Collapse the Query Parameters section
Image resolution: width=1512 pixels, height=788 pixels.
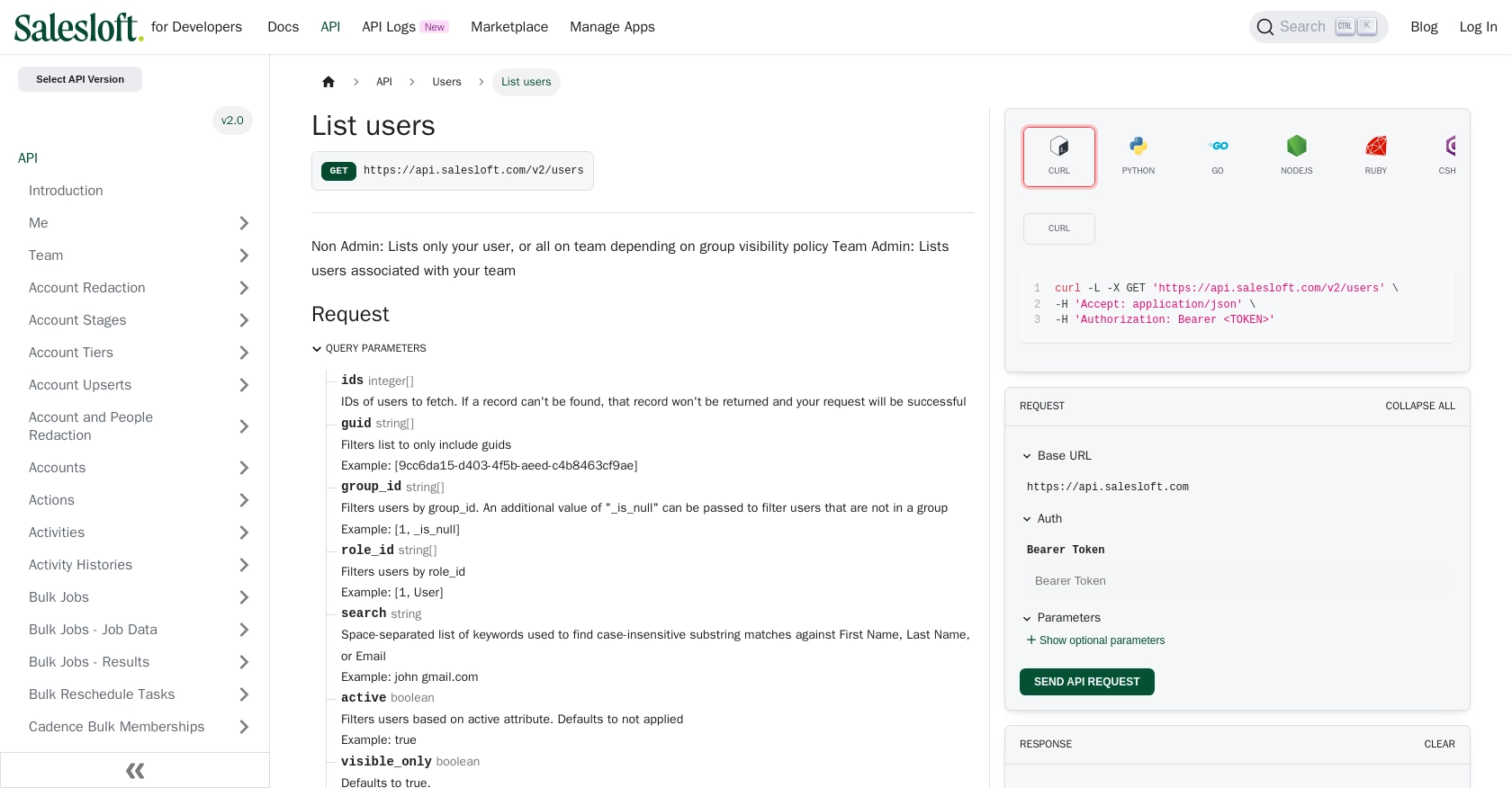pos(369,348)
